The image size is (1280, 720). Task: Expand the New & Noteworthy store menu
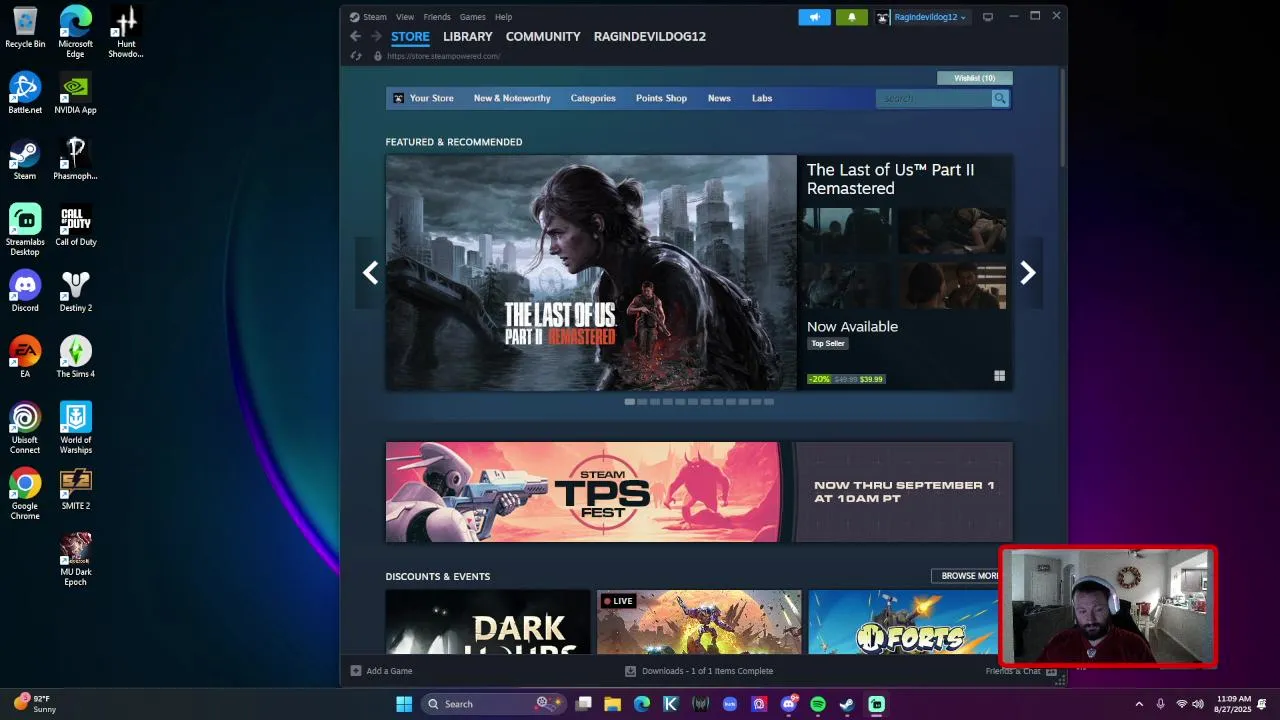[x=512, y=98]
